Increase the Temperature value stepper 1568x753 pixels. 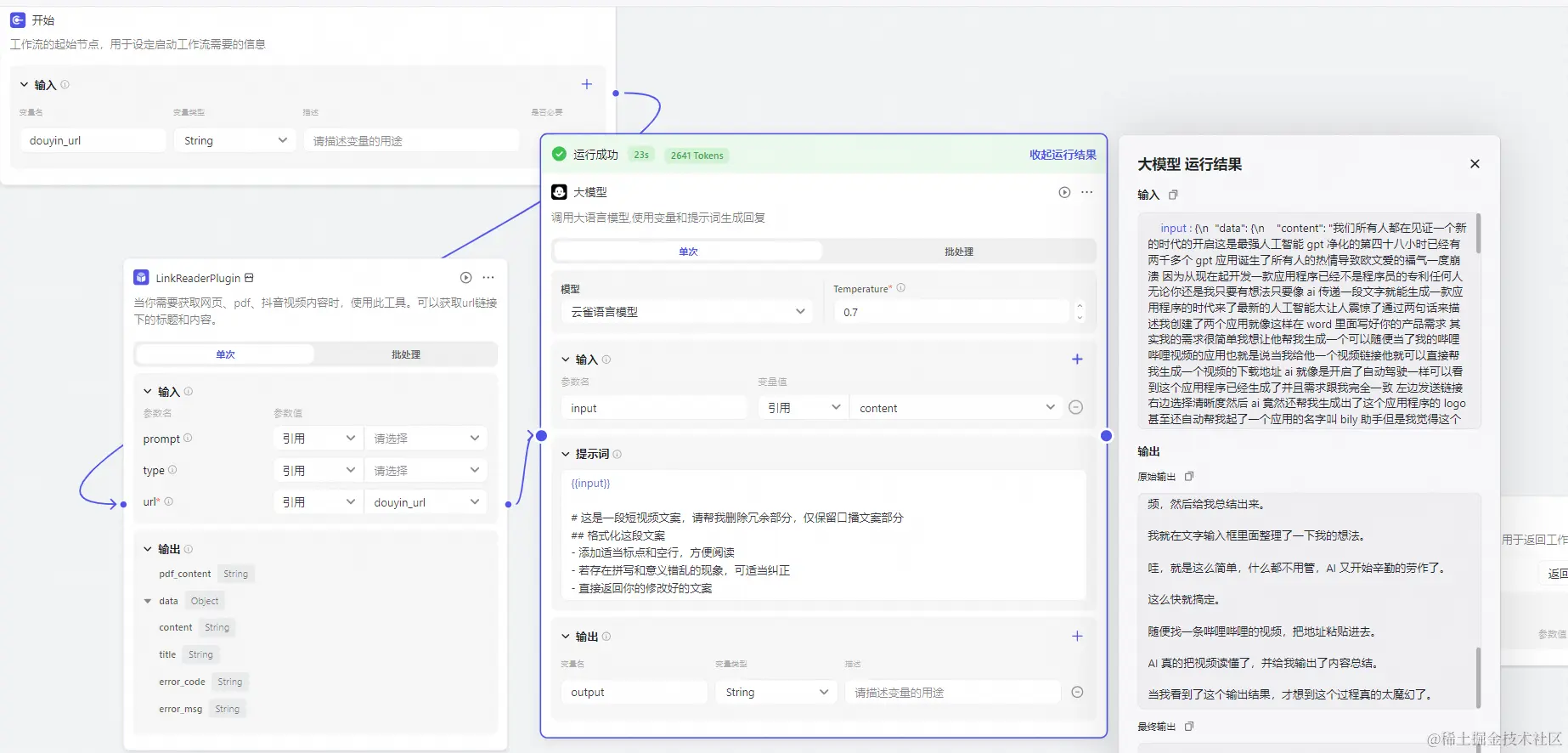[1080, 307]
